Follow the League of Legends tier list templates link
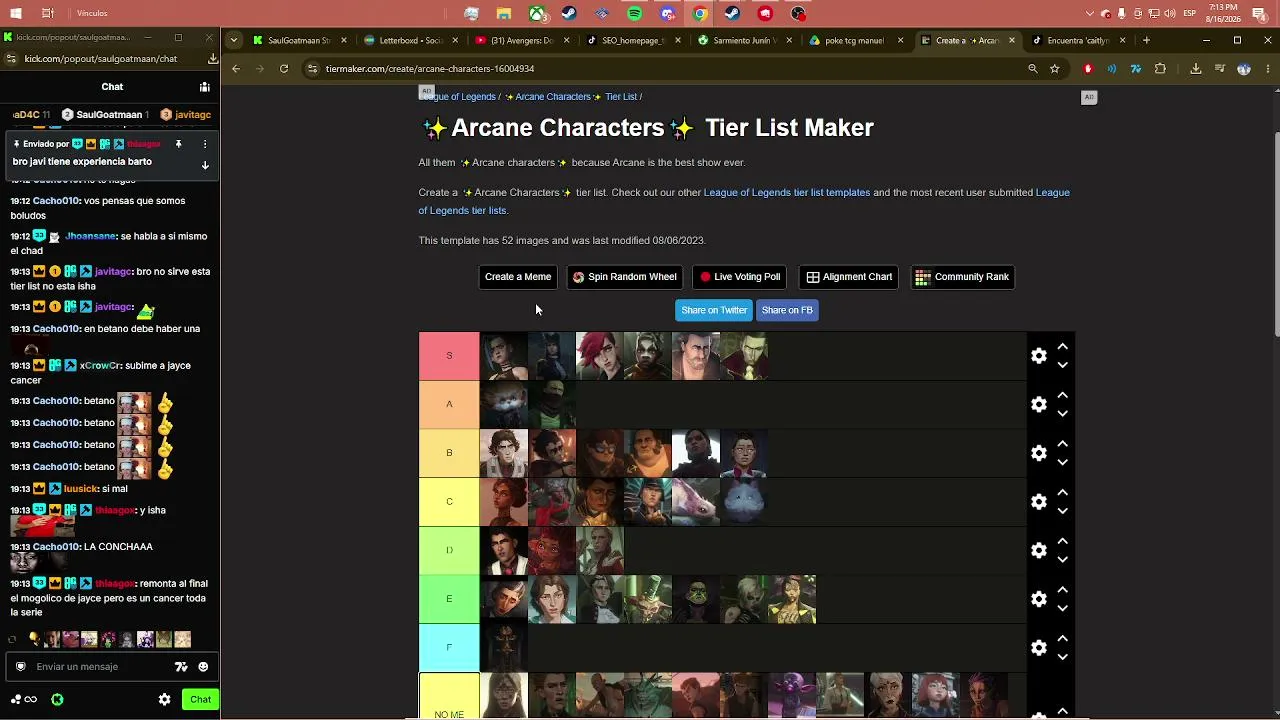Image resolution: width=1280 pixels, height=720 pixels. pos(787,192)
